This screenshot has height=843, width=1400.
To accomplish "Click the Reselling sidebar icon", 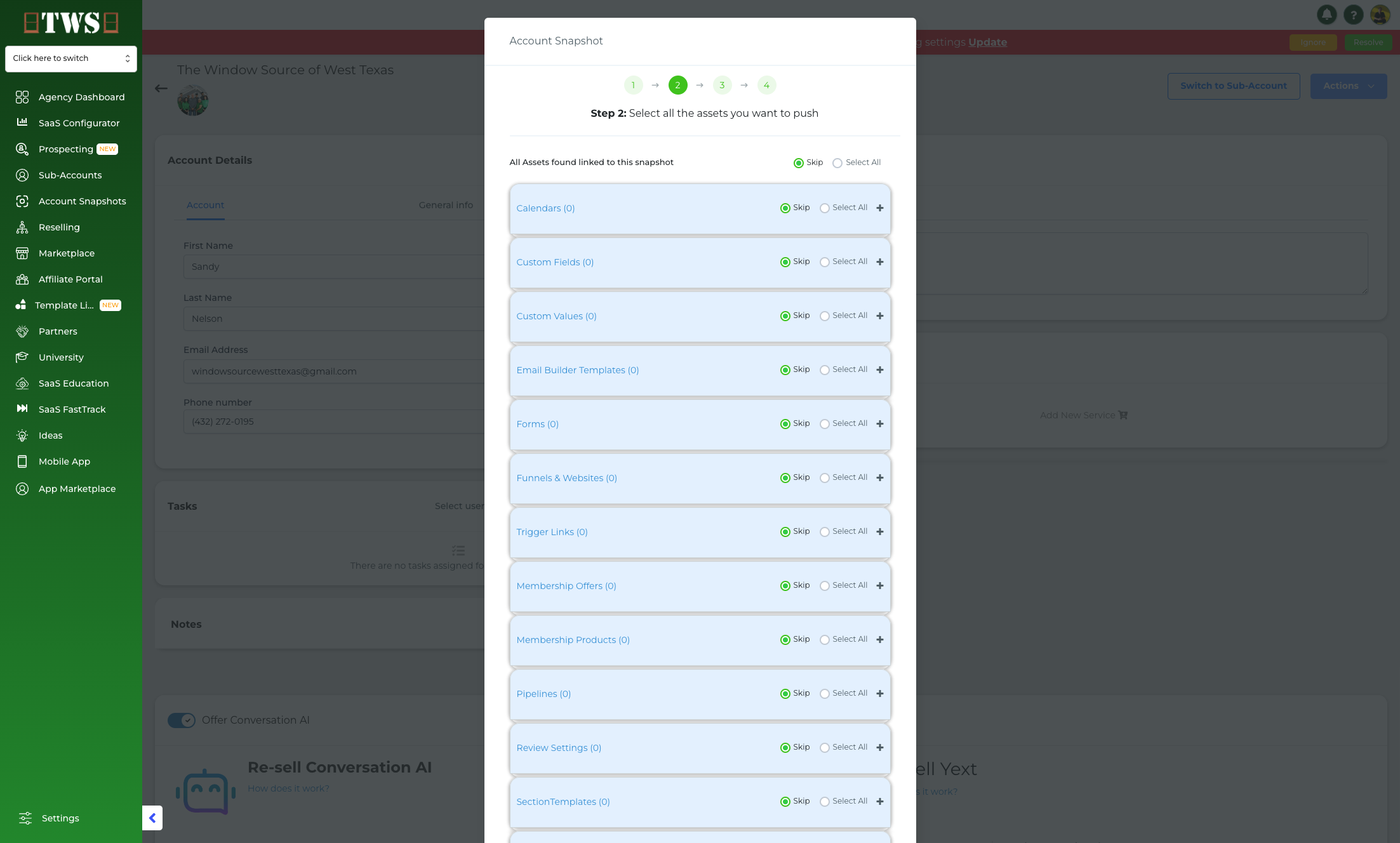I will [x=22, y=227].
